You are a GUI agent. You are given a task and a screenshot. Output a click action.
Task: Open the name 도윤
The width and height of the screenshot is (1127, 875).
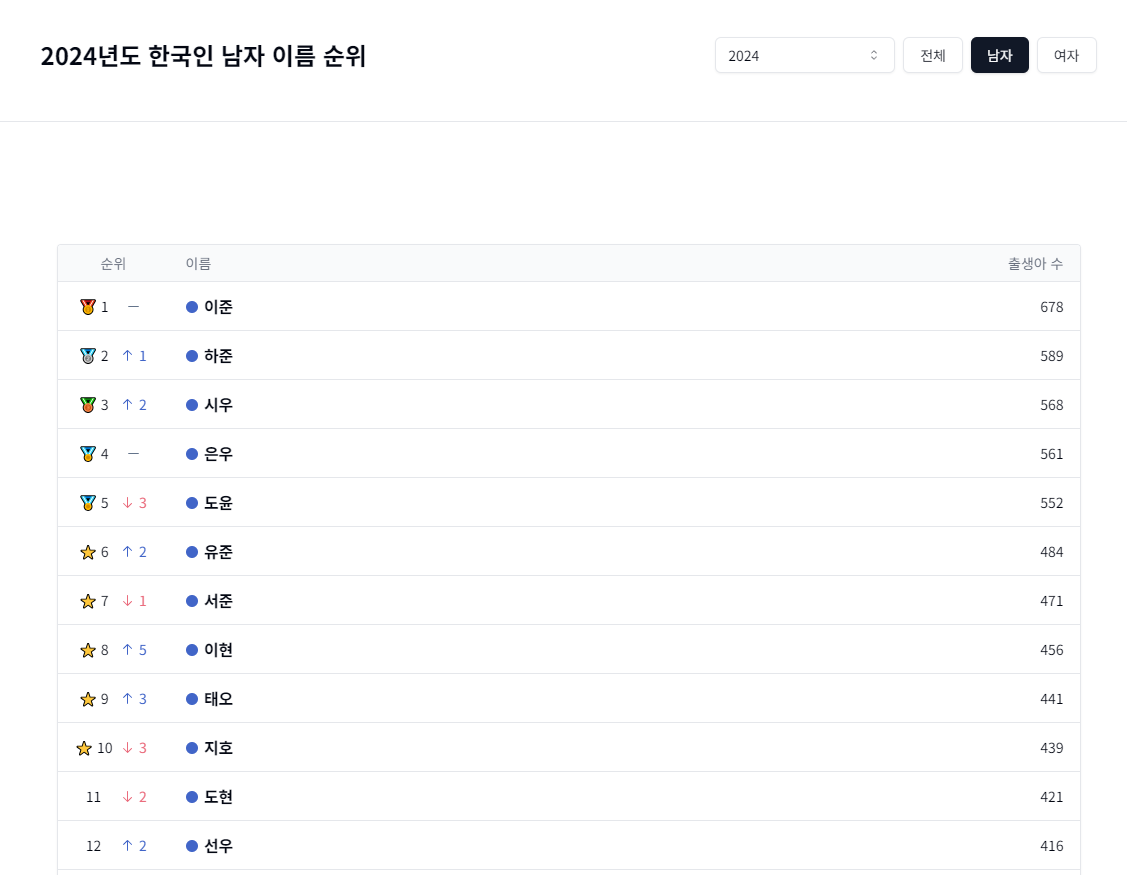click(x=218, y=503)
